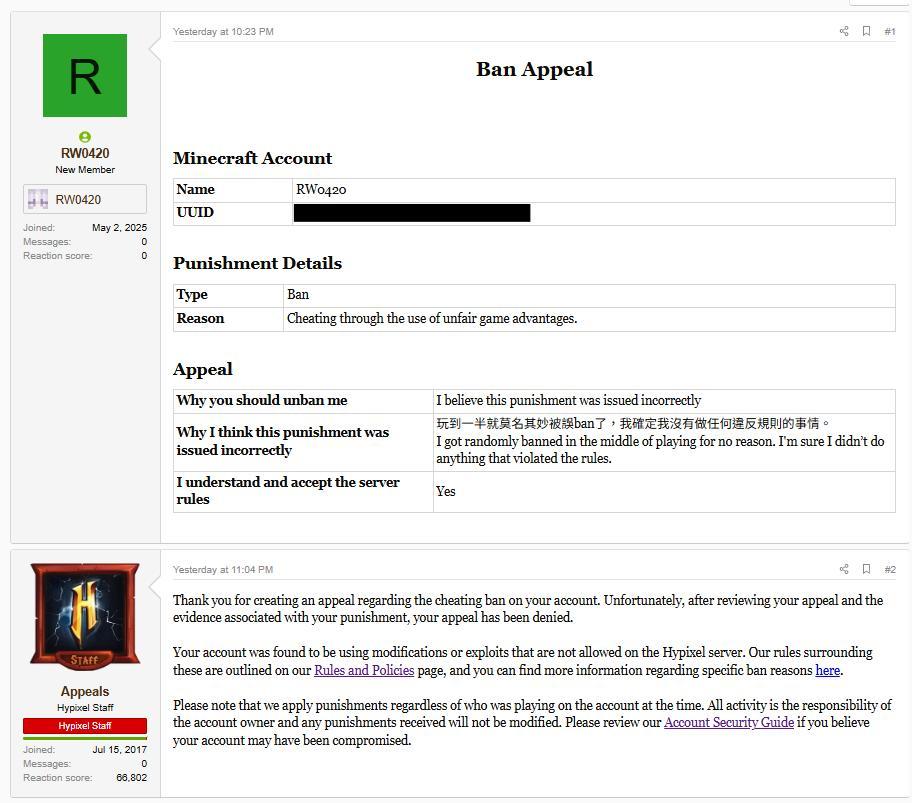Viewport: 912px width, 803px height.
Task: Open RW0420's profile via username
Action: coord(84,153)
